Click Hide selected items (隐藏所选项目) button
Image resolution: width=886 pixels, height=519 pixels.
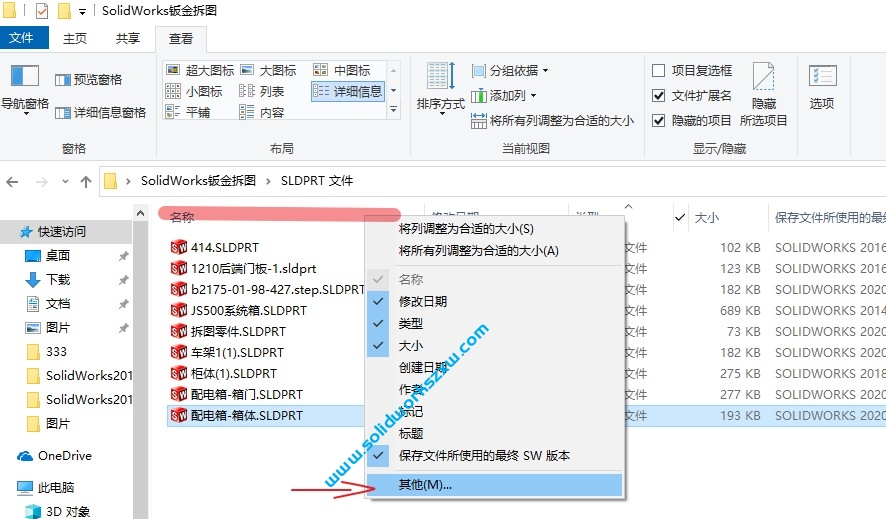pyautogui.click(x=763, y=94)
